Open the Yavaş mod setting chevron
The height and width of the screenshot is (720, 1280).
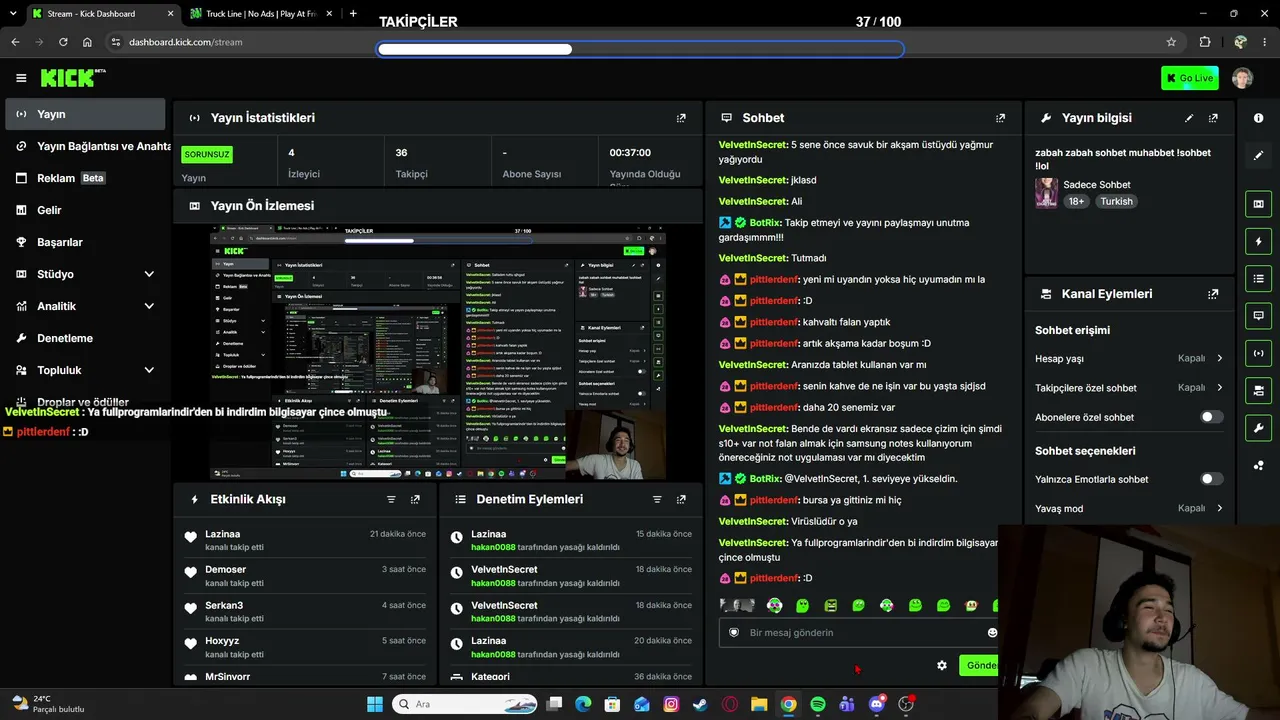(x=1219, y=508)
